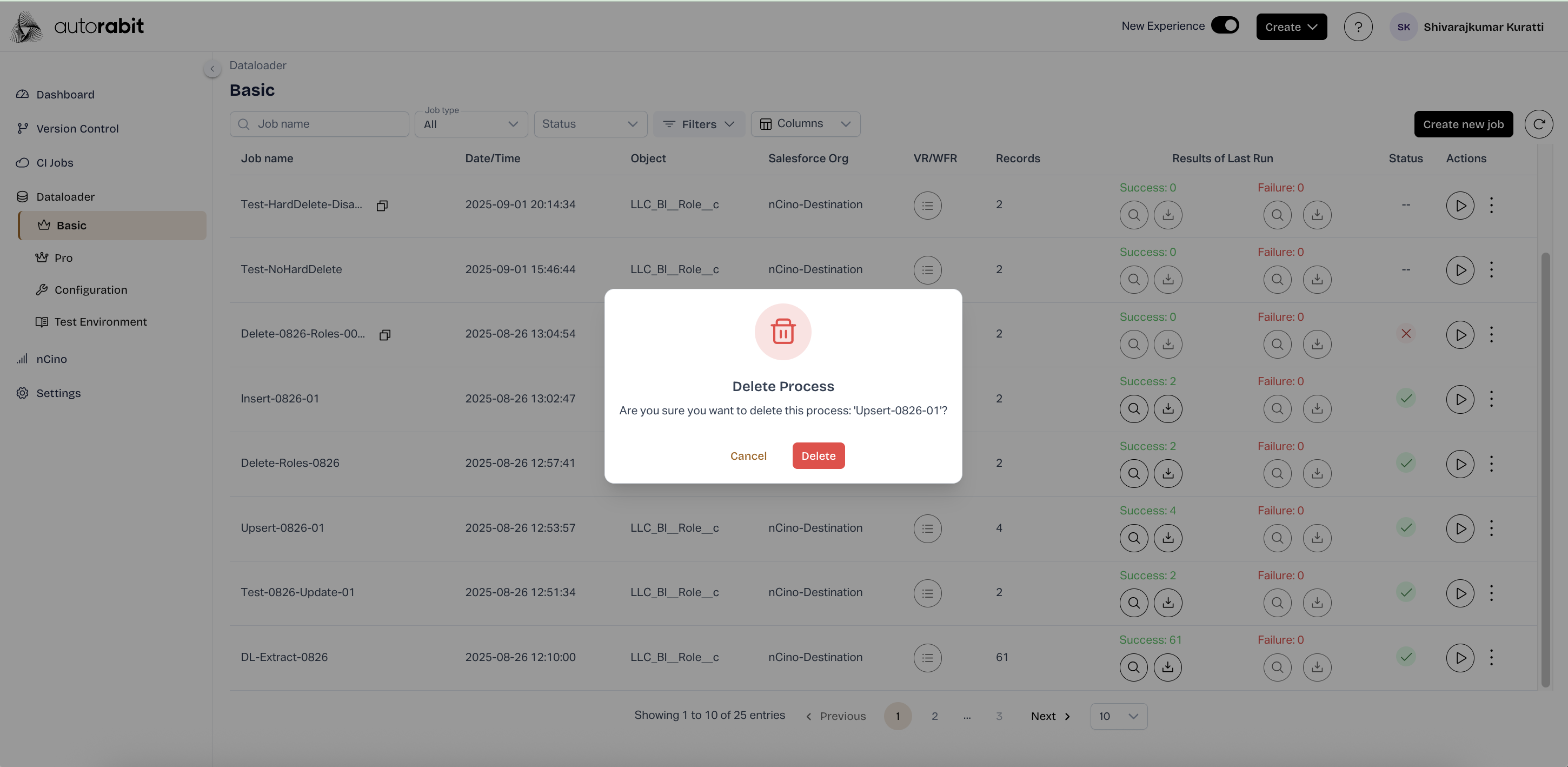Open VR/WFR list icon for Test-HardDelete-Disa row
The image size is (1568, 767).
927,206
